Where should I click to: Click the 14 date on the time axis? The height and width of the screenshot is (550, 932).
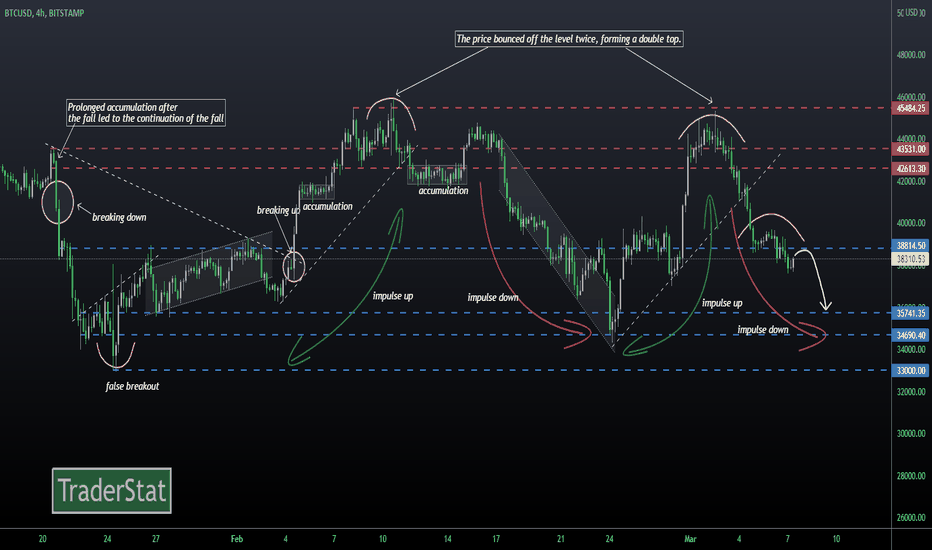coord(448,539)
